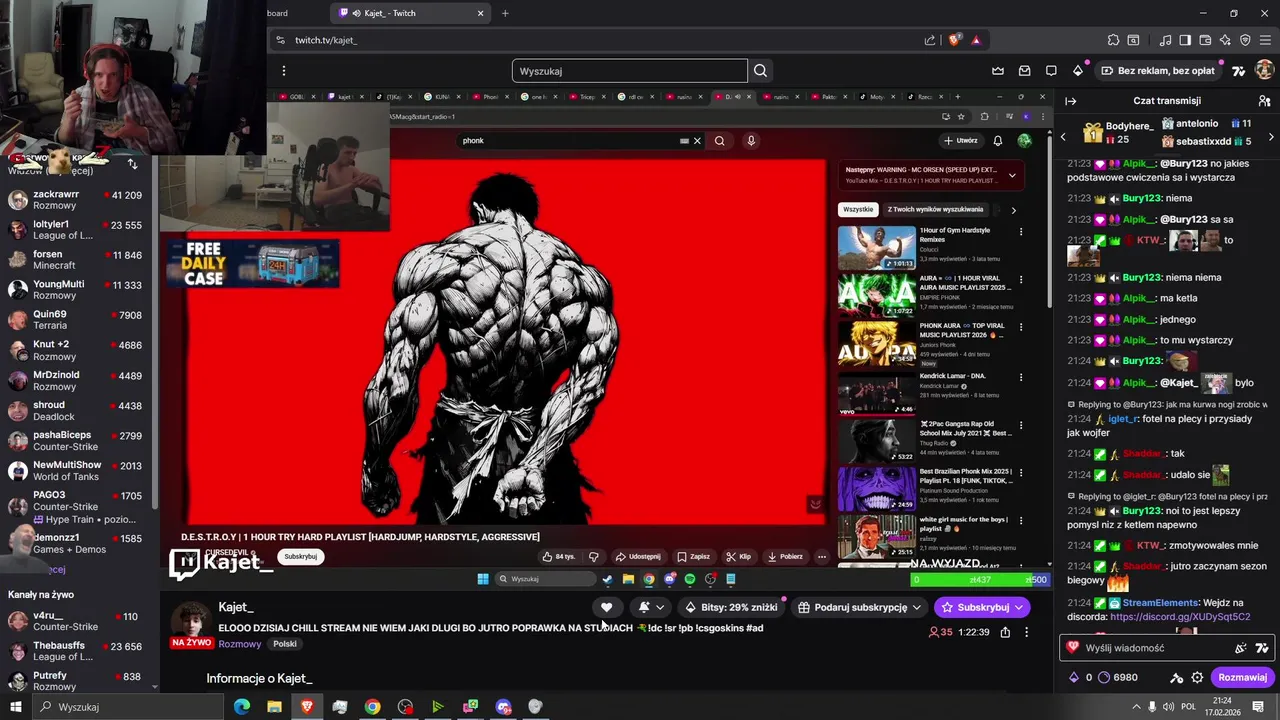Show hidden tray icons chevron
The width and height of the screenshot is (1280, 720).
pos(1136,707)
